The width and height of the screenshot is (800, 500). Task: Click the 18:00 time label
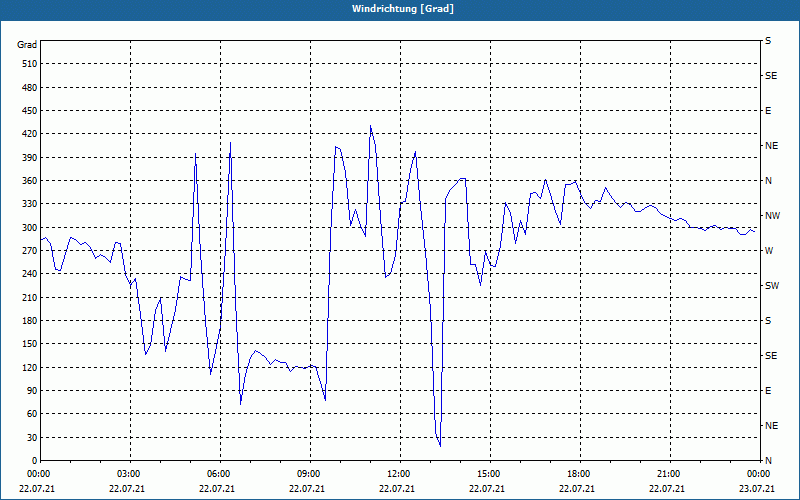point(578,474)
